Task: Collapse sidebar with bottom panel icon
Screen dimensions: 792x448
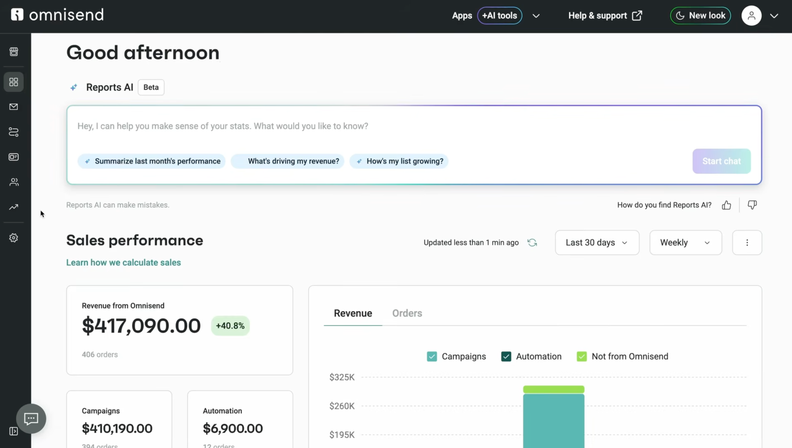Action: pos(14,431)
